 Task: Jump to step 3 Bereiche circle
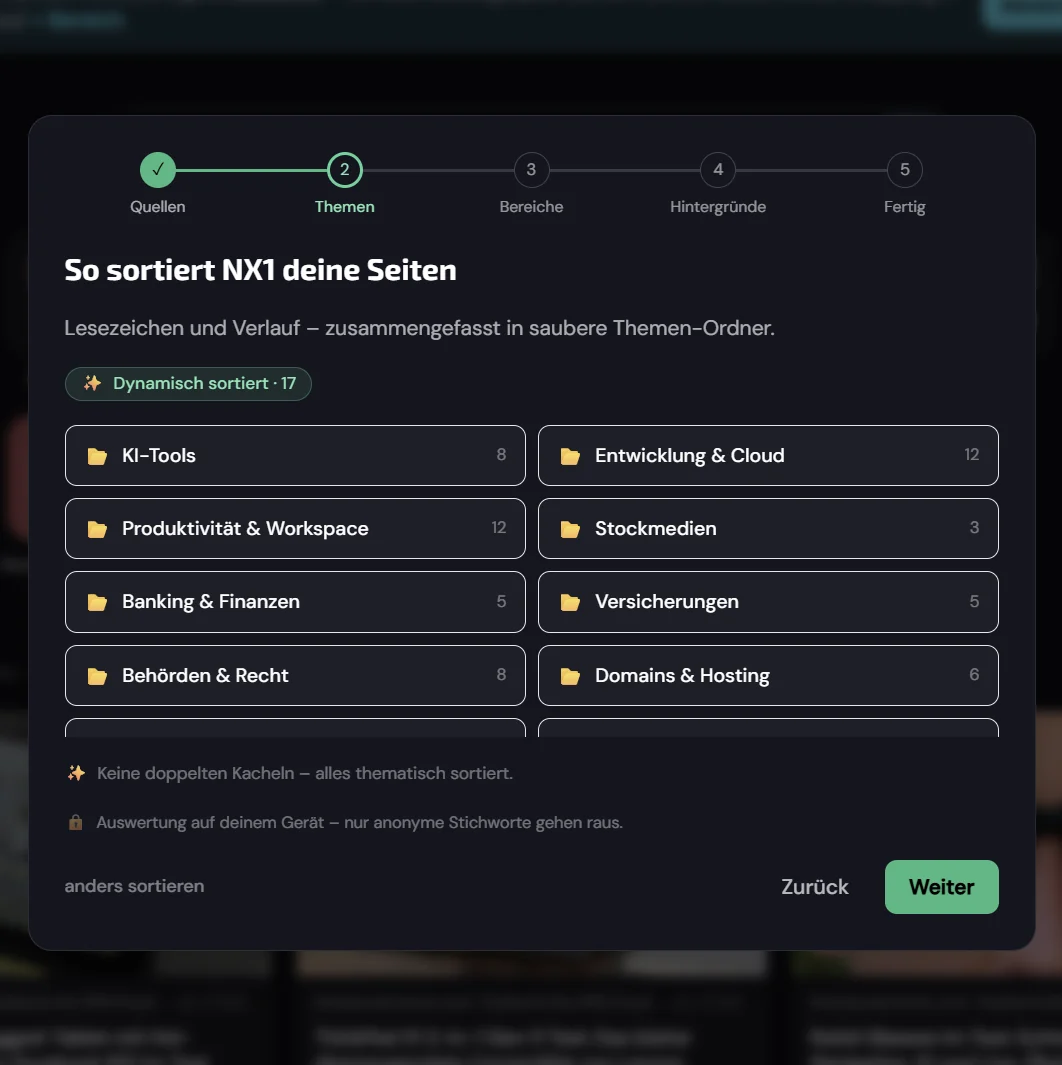point(532,170)
